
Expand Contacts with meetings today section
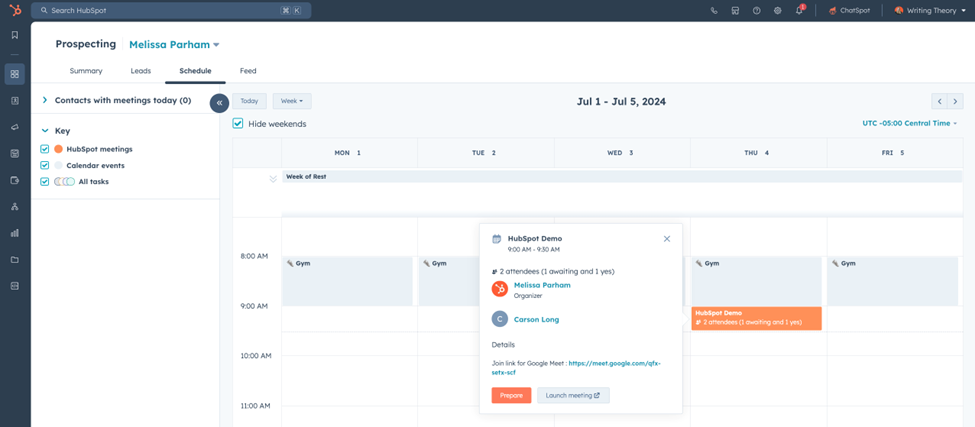(x=45, y=100)
